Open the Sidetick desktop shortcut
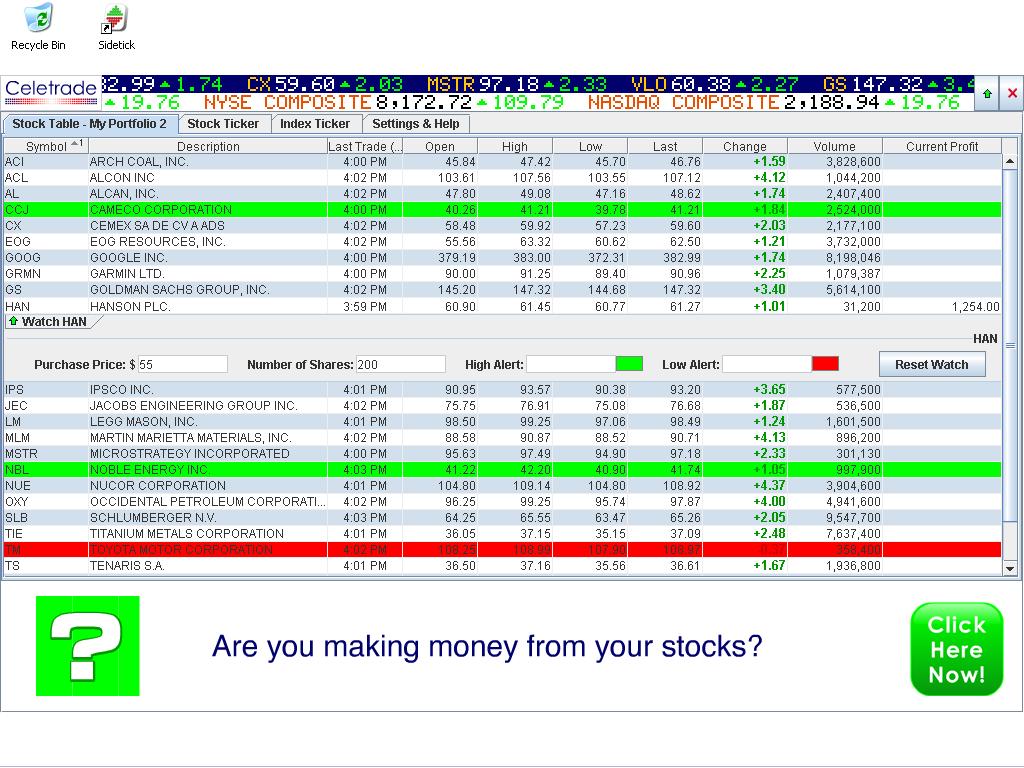The width and height of the screenshot is (1024, 768). pyautogui.click(x=116, y=19)
